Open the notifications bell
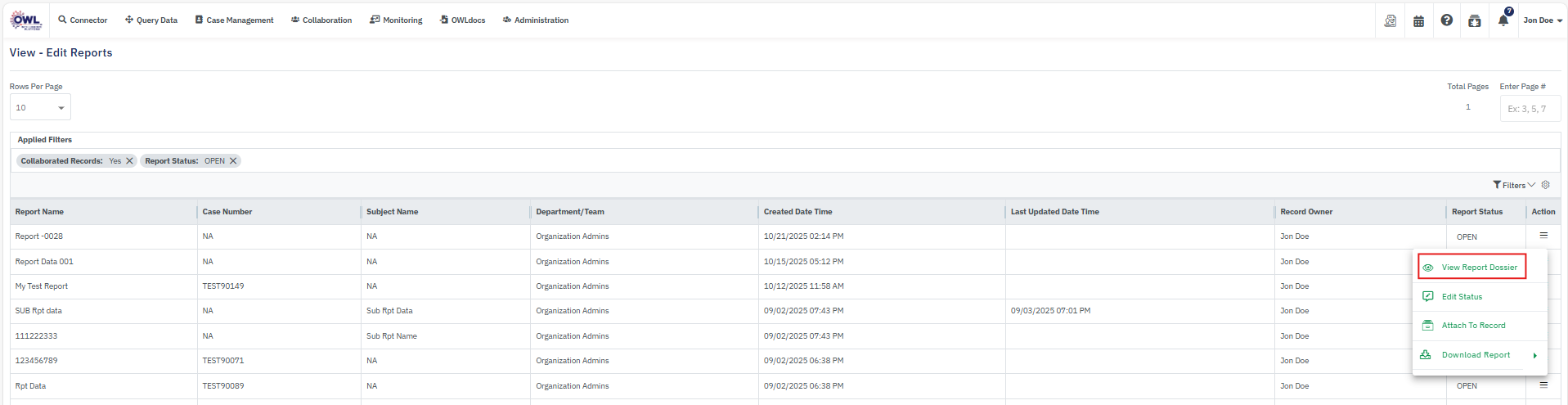 click(1503, 20)
